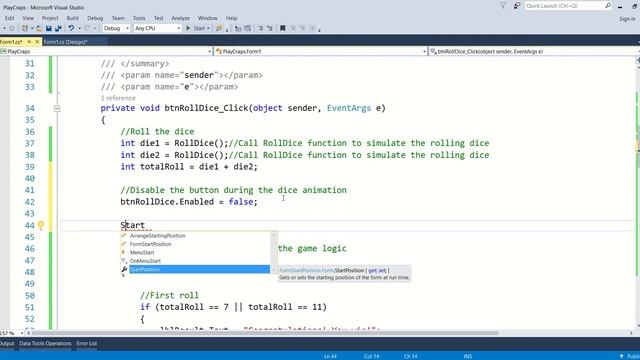Screen dimensions: 640x360
Task: Select the Form1.cs code tab
Action: click(11, 42)
